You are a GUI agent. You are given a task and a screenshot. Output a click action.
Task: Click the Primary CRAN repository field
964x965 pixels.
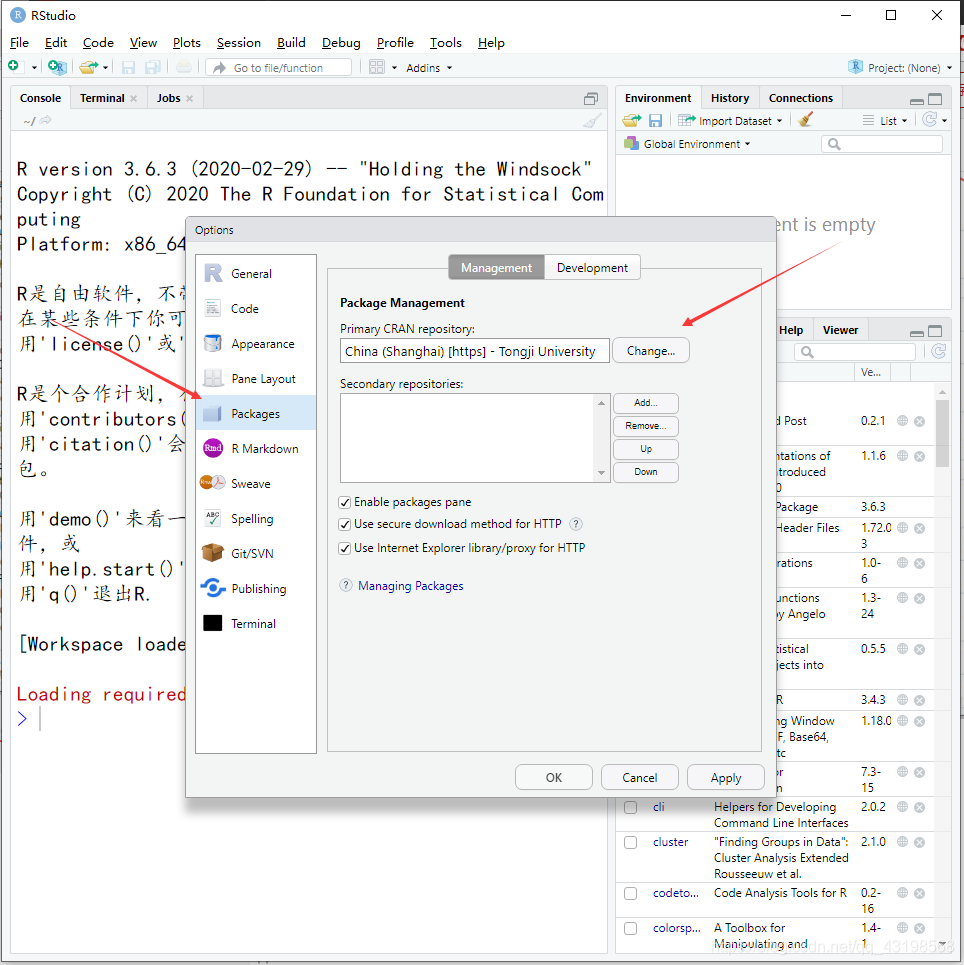[x=475, y=351]
